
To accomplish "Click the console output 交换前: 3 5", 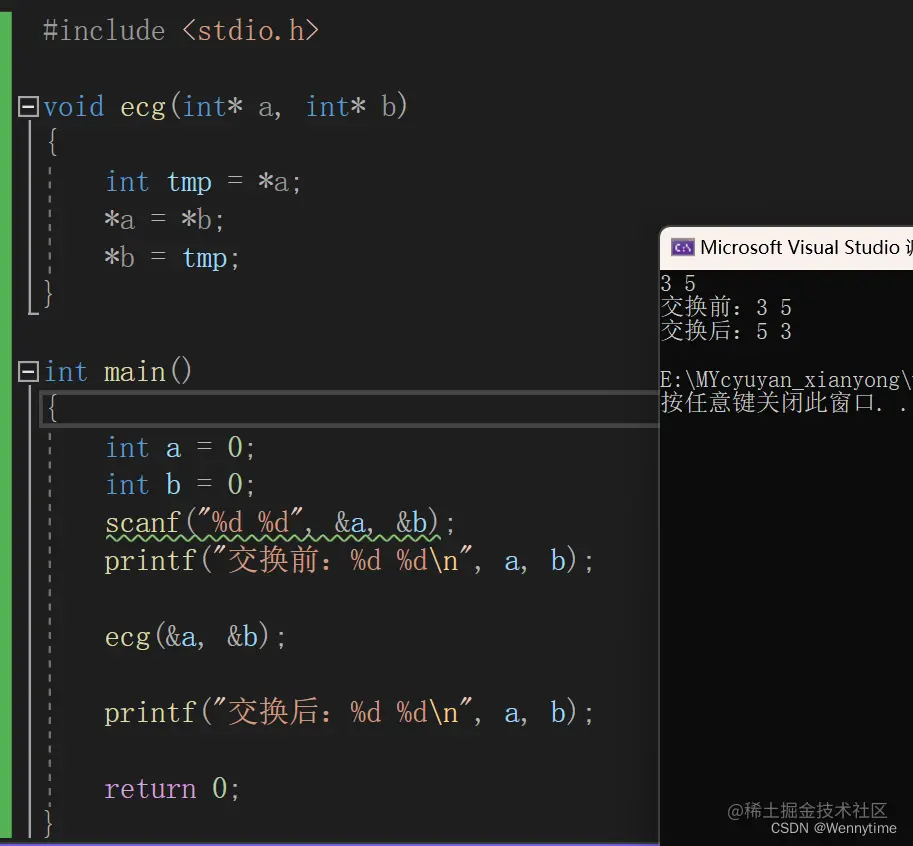I will pyautogui.click(x=726, y=307).
